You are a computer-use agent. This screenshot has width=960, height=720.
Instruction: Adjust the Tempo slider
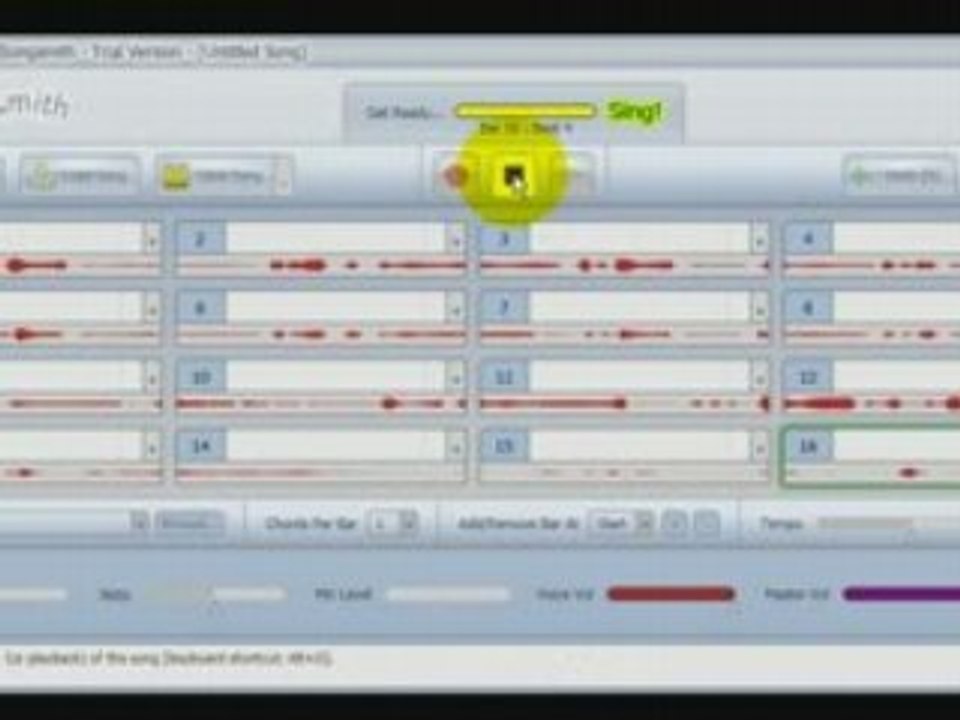888,523
